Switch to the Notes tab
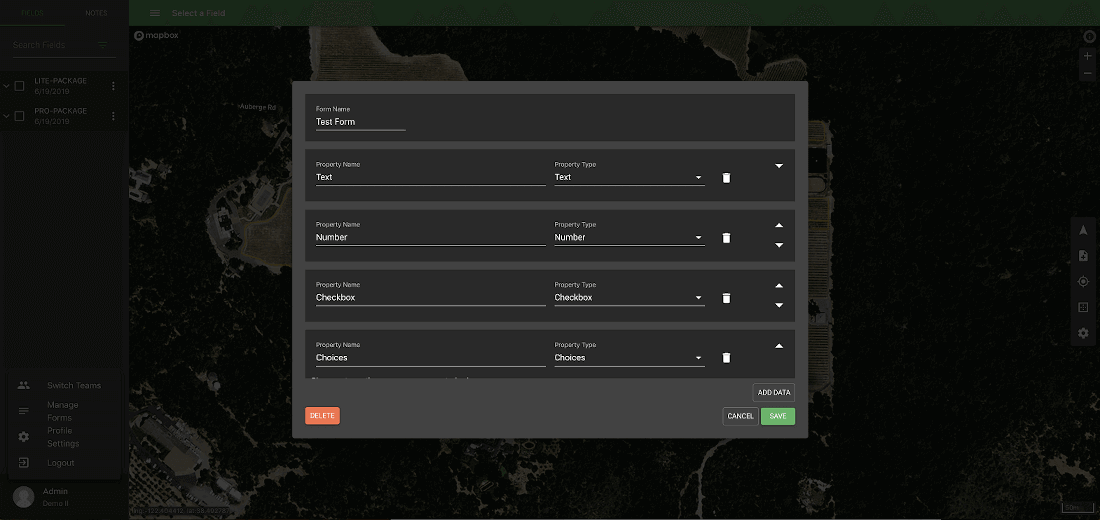This screenshot has height=520, width=1100. pos(96,13)
